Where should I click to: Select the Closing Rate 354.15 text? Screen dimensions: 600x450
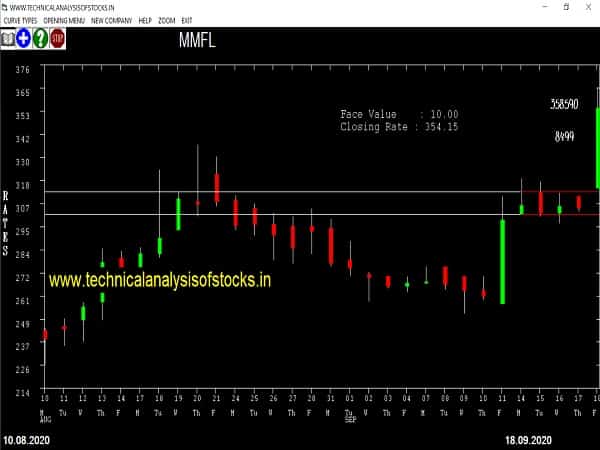click(399, 127)
